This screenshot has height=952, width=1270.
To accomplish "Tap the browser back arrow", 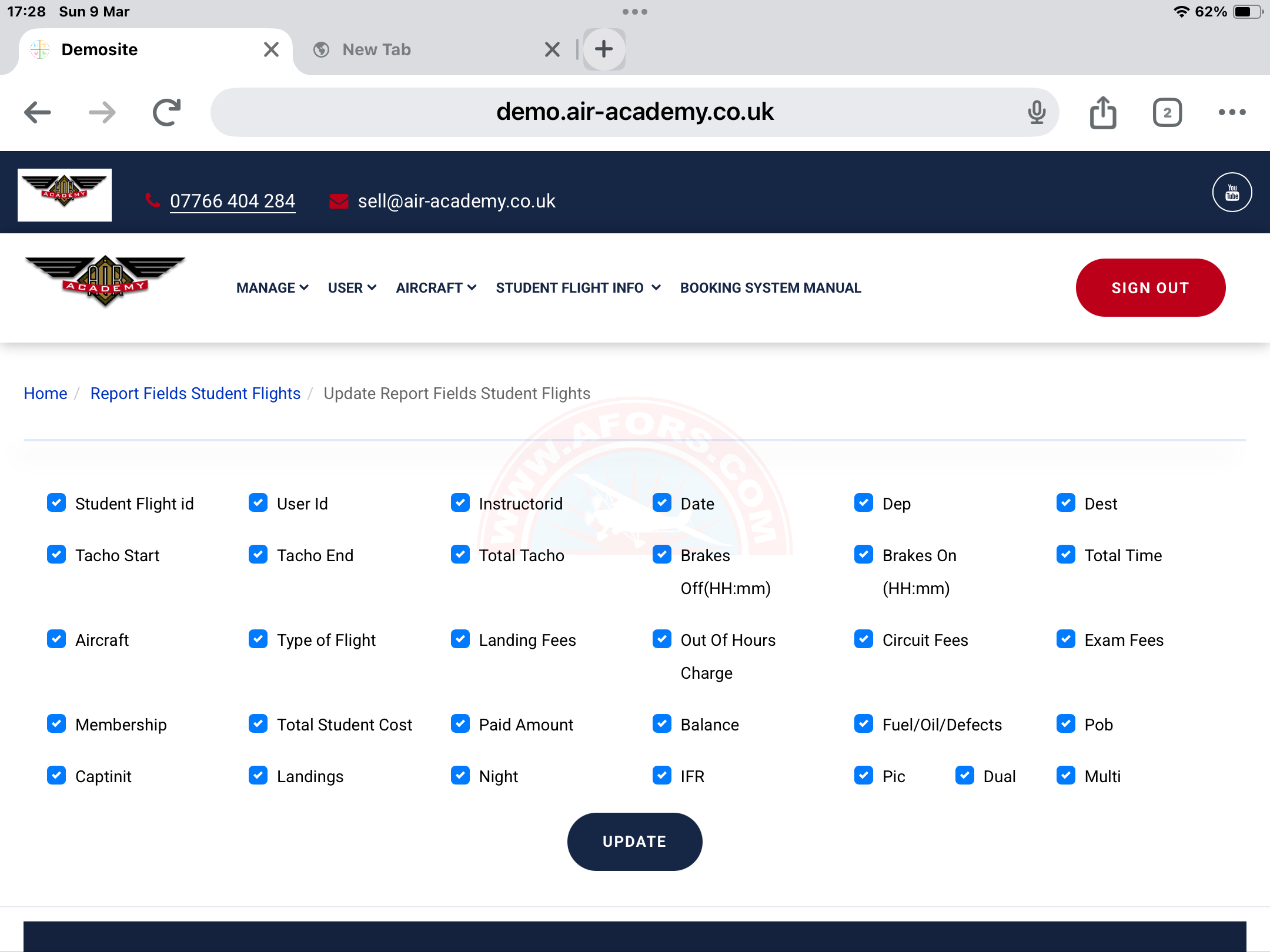I will pos(38,112).
